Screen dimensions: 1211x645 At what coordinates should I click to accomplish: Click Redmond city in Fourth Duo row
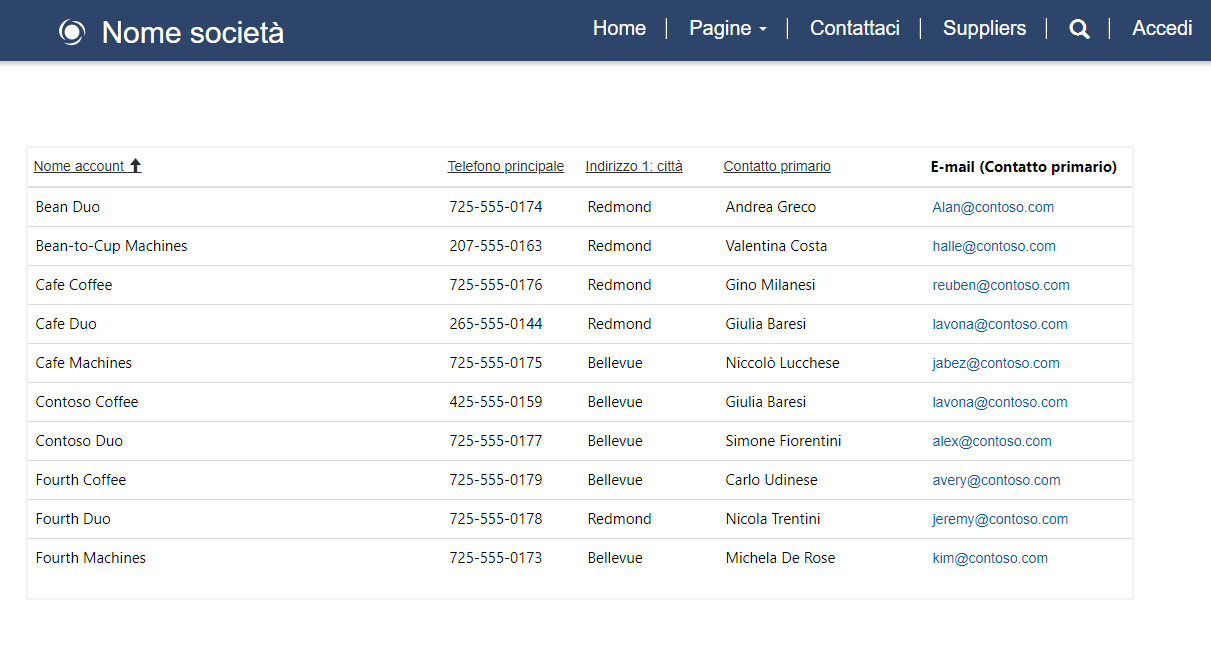620,519
